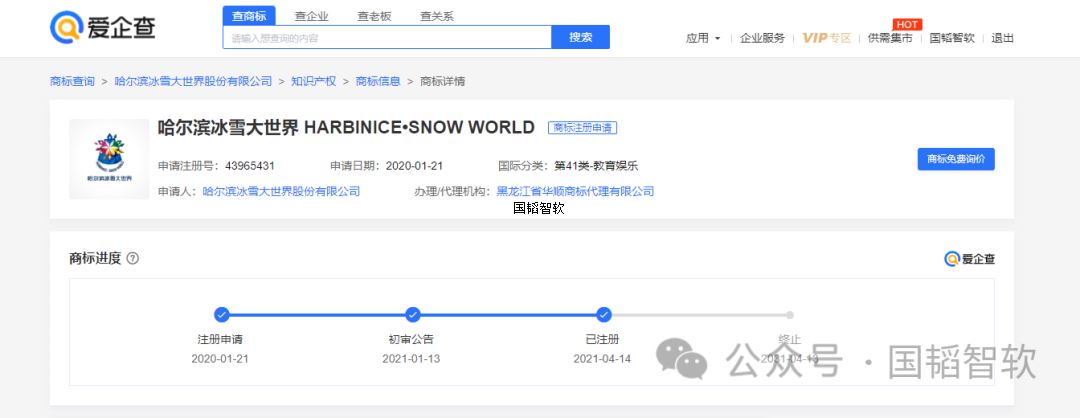Open the VIP专区 link
Image resolution: width=1080 pixels, height=418 pixels.
827,38
